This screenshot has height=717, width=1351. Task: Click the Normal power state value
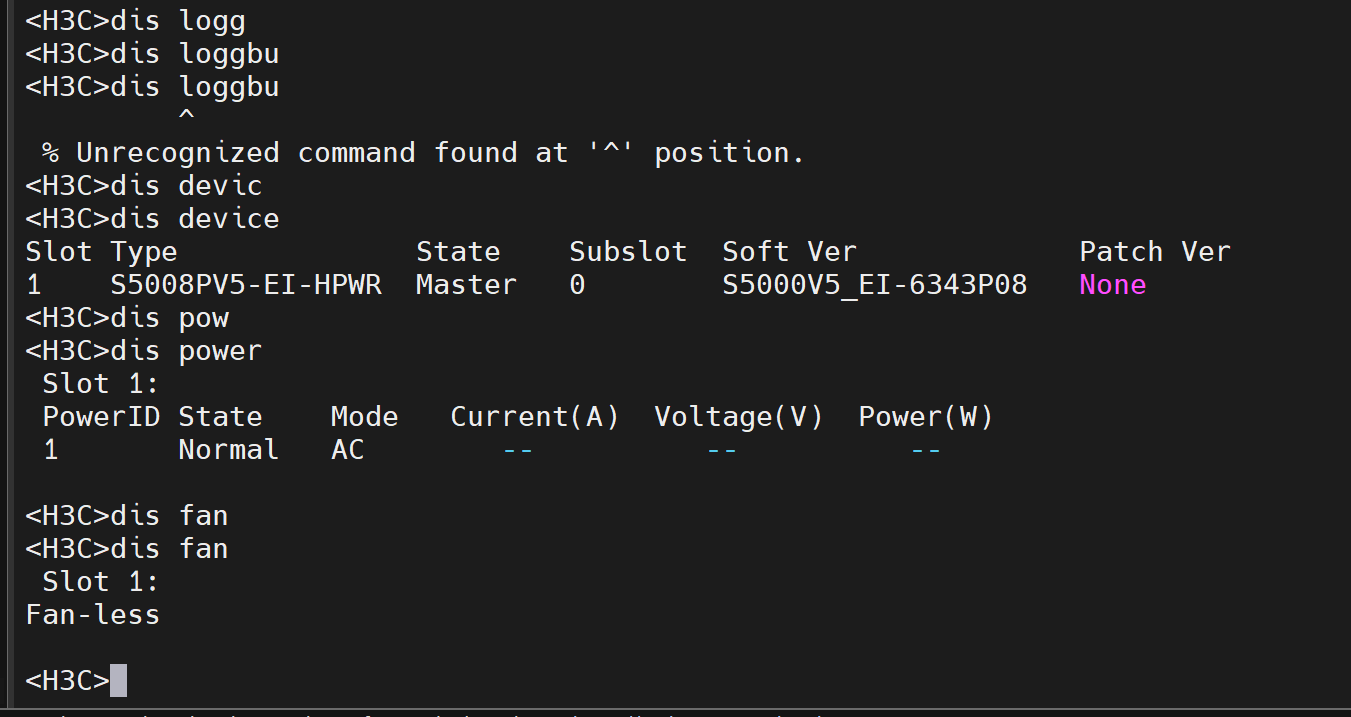(x=228, y=450)
